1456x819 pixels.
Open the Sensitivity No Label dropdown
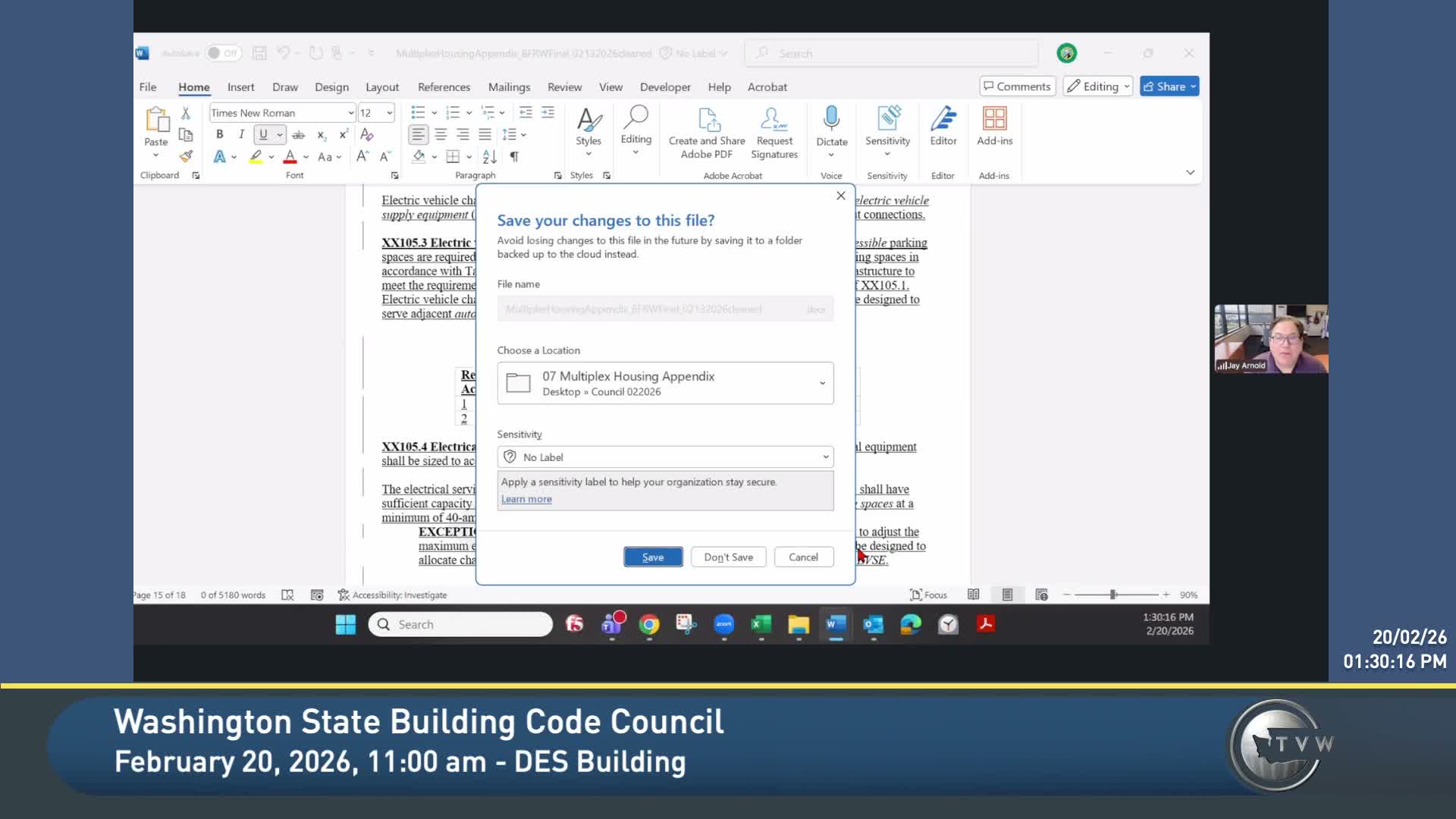click(825, 457)
